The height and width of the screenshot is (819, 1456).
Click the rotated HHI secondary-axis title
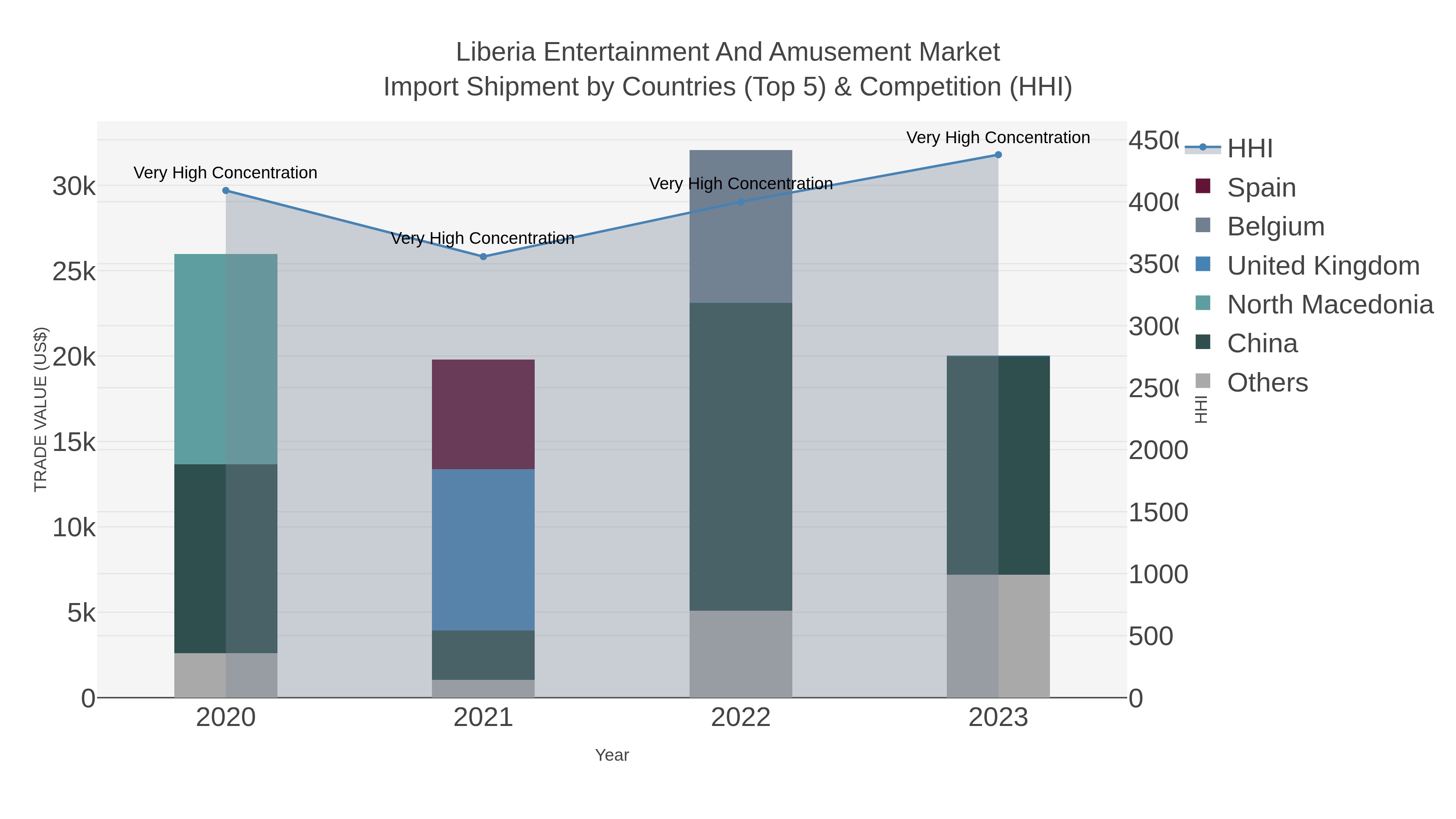coord(1200,409)
